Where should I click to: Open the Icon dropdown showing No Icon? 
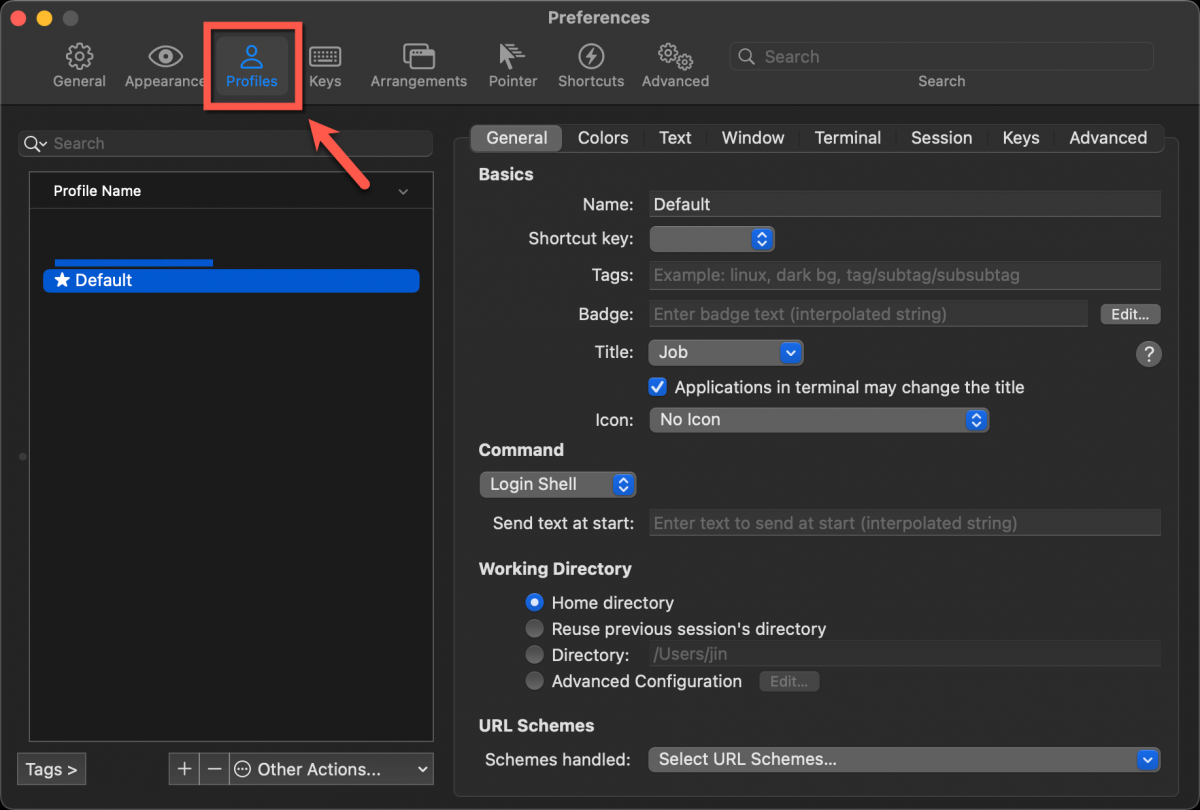pos(819,420)
